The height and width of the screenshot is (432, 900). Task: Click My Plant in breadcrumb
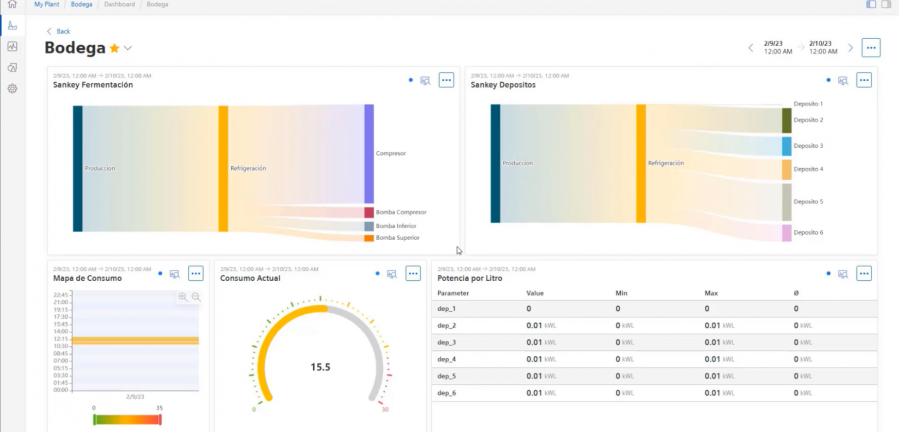pos(48,5)
